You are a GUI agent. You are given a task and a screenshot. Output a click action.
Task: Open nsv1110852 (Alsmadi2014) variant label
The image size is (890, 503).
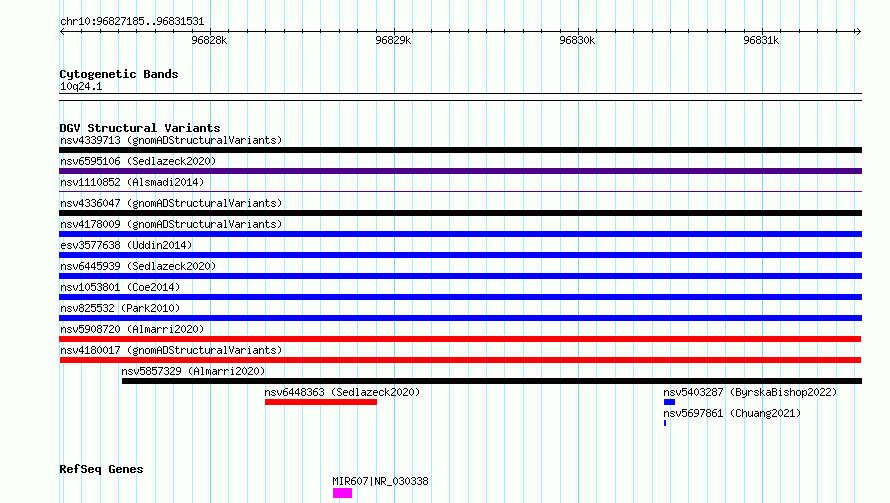click(x=132, y=182)
